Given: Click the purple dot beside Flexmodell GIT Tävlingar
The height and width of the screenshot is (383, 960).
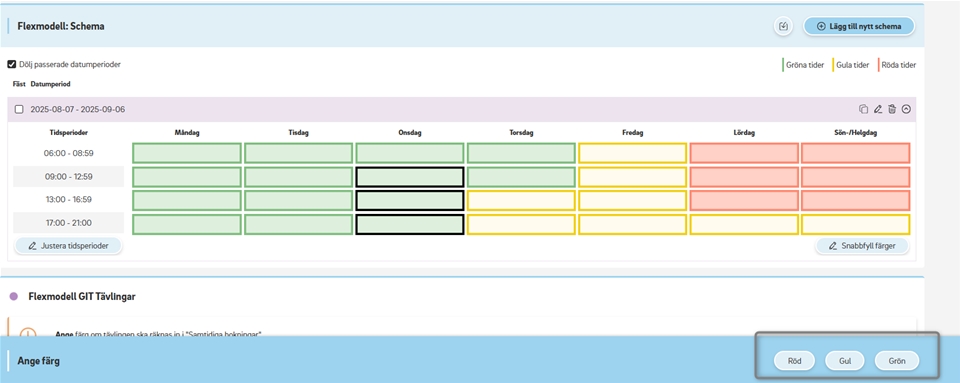Looking at the screenshot, I should (x=14, y=297).
